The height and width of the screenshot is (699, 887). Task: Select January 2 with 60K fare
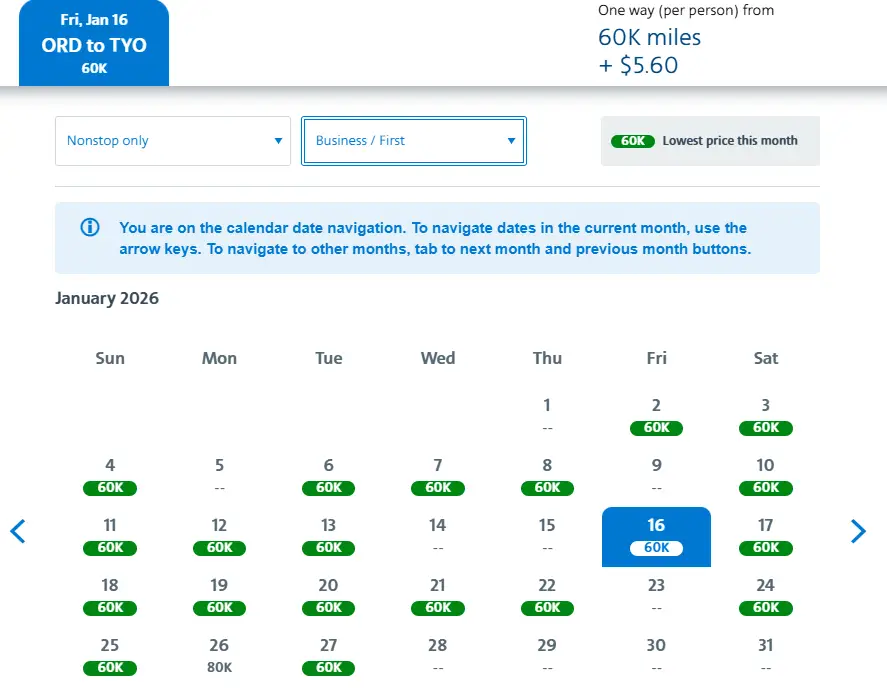coord(656,415)
